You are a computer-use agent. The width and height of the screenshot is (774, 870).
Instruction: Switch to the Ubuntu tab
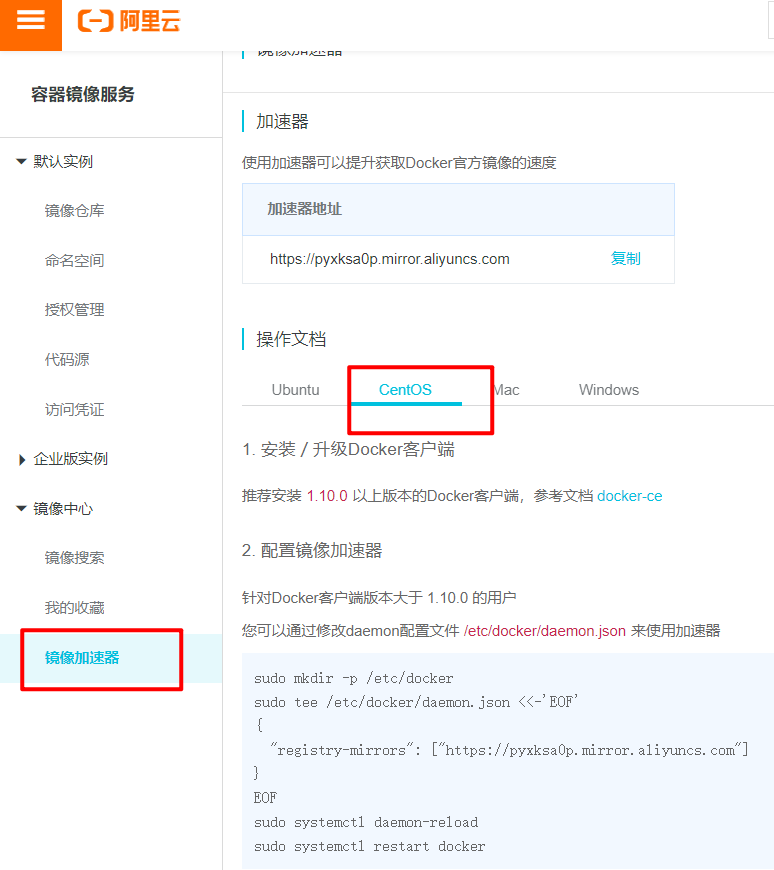pyautogui.click(x=295, y=390)
